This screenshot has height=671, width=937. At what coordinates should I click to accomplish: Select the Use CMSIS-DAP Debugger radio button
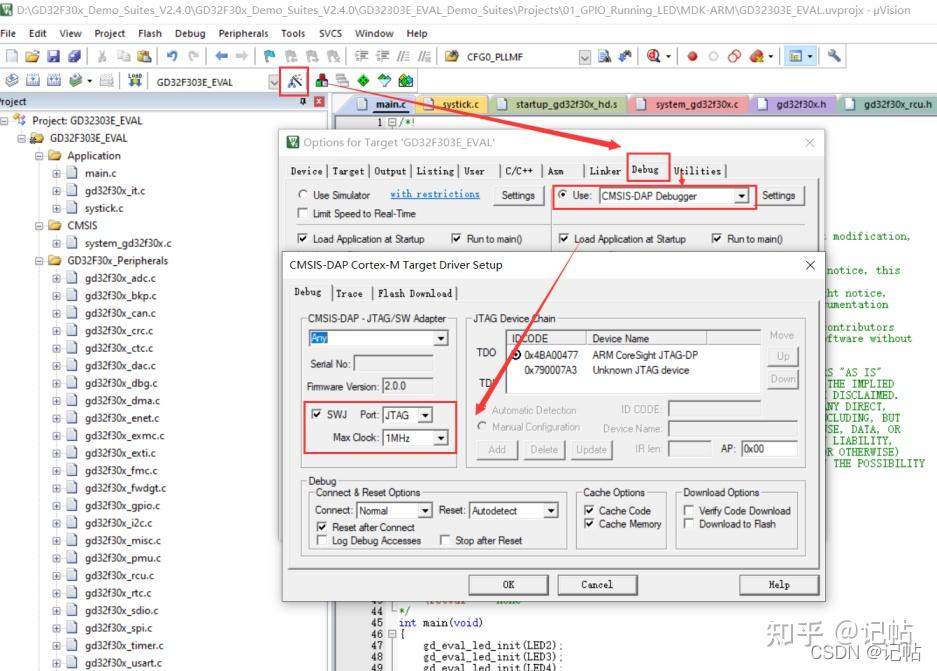[x=562, y=195]
